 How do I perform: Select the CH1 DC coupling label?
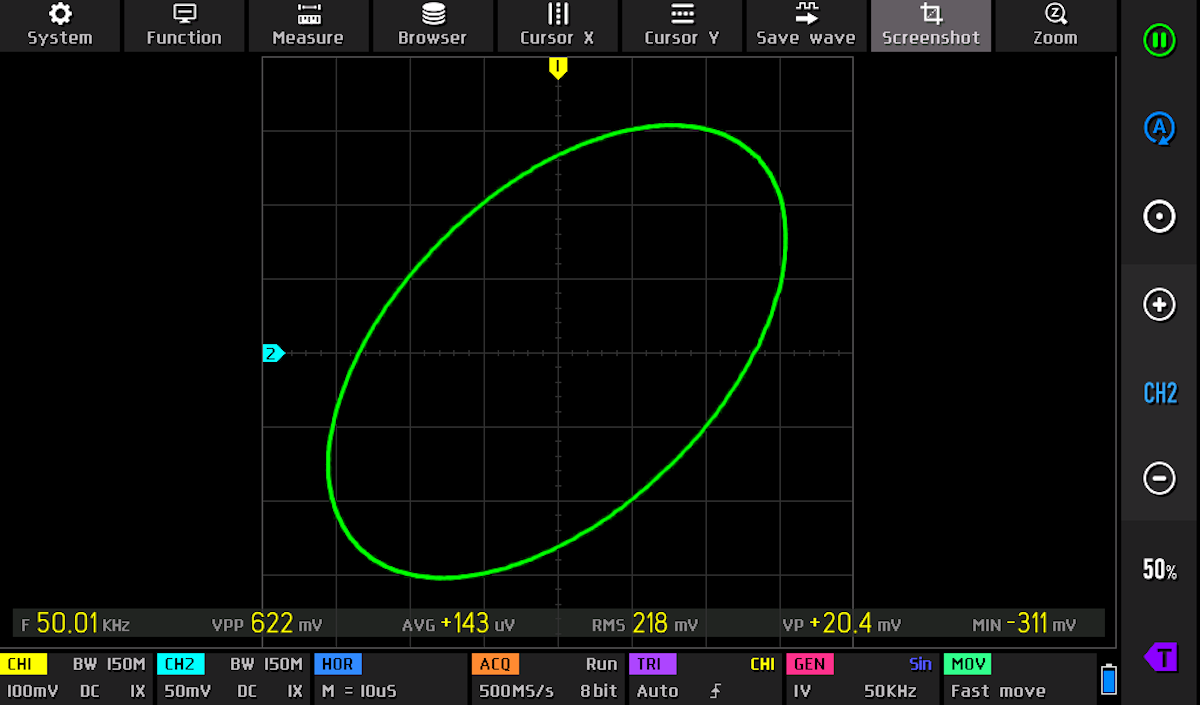click(x=89, y=691)
